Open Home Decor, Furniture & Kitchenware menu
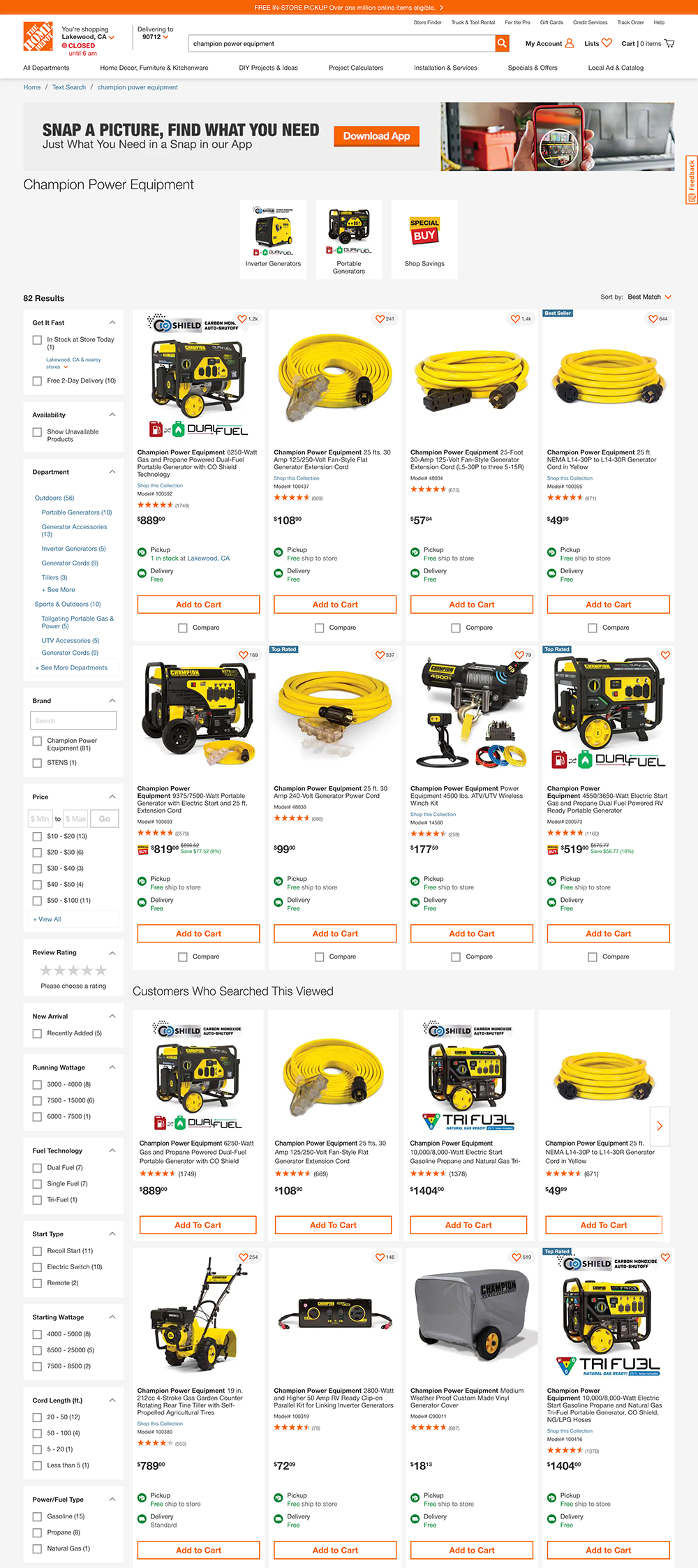698x1568 pixels. click(x=154, y=68)
